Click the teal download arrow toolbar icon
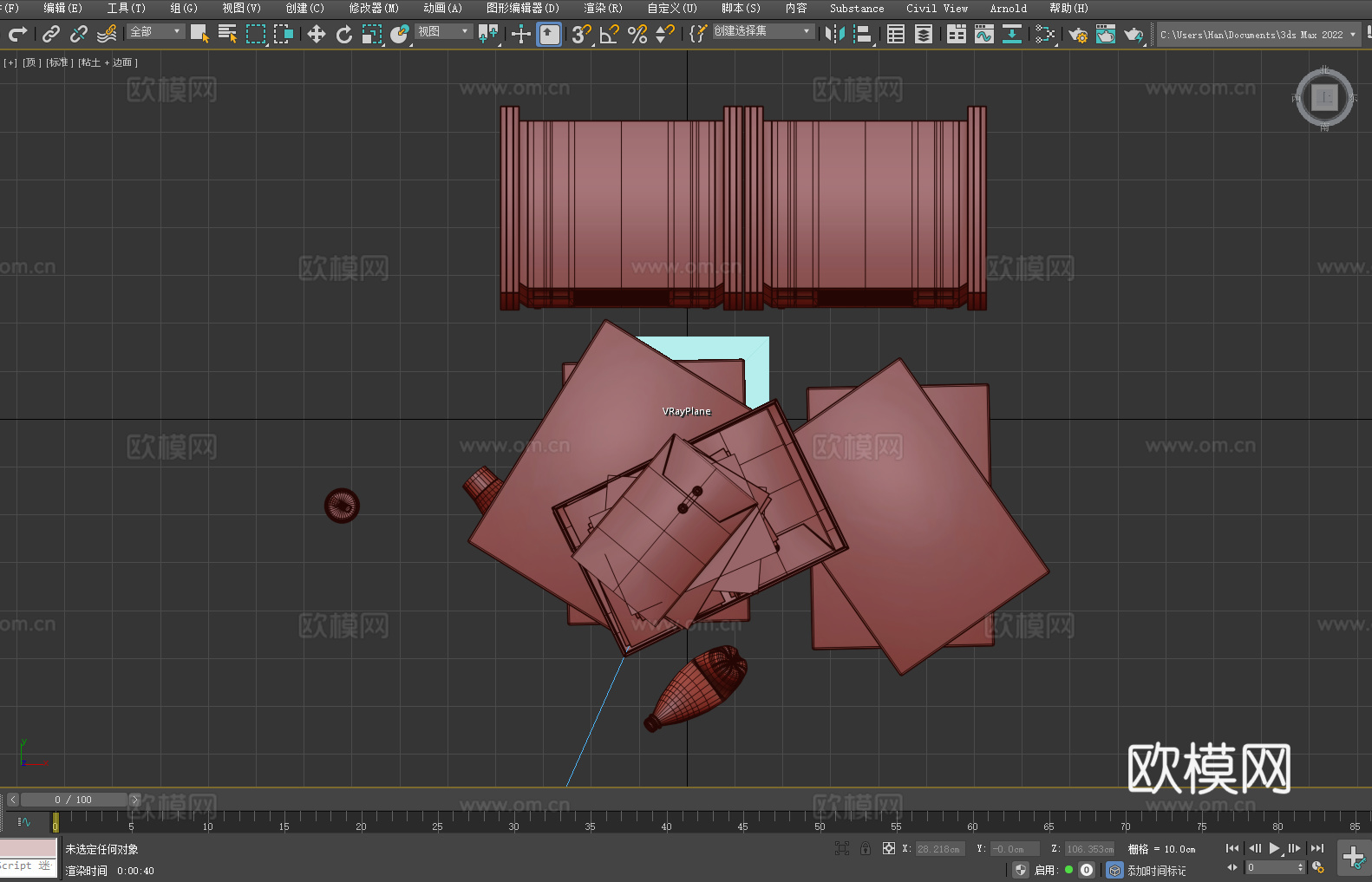The width and height of the screenshot is (1372, 882). click(x=1012, y=34)
